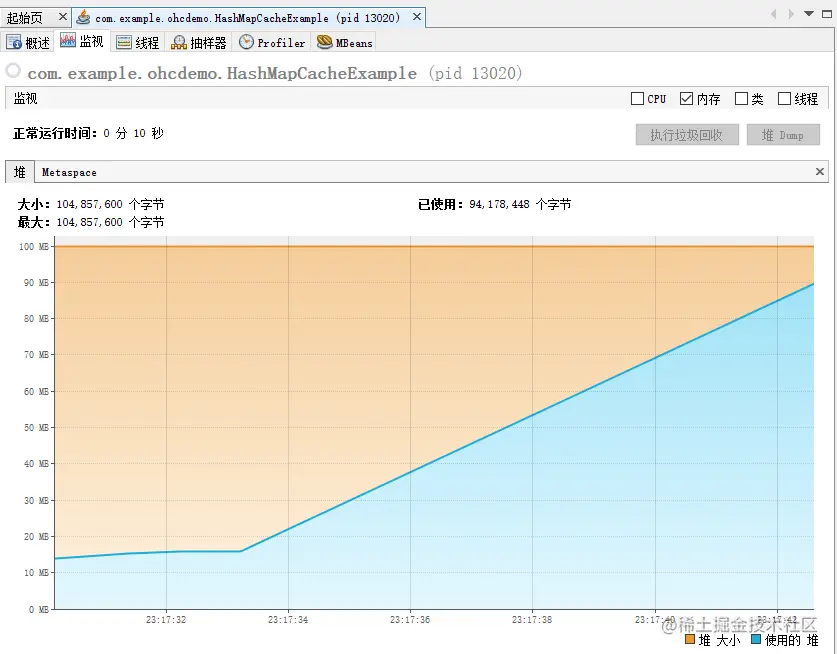
Task: Select the 堆 heap sub-tab
Action: tap(20, 172)
